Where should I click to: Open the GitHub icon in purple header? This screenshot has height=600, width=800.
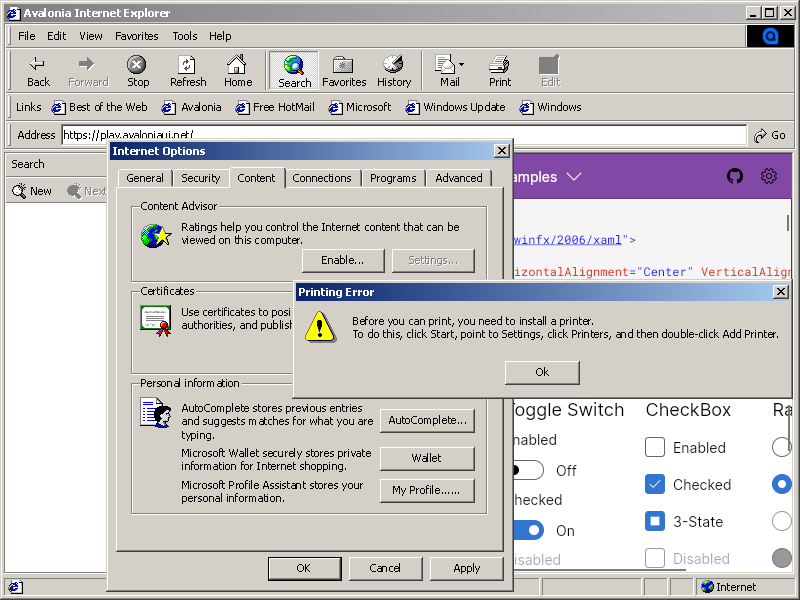[735, 177]
